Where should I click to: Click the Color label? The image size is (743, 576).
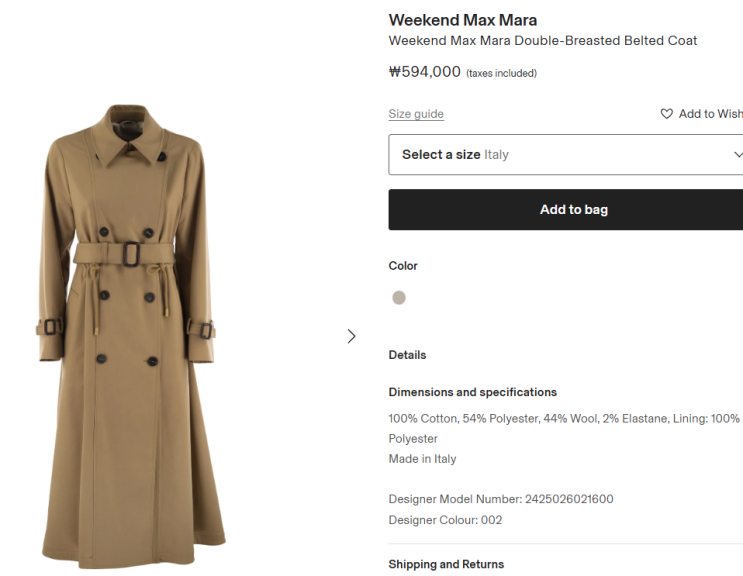click(x=403, y=266)
